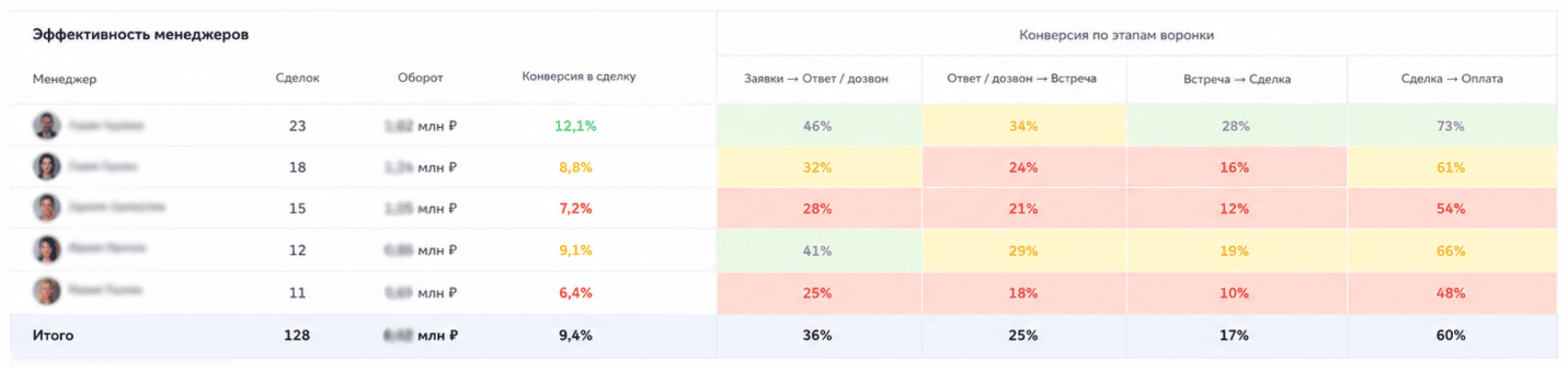Viewport: 1568px width, 368px height.
Task: Click the avatar of the manager with 15 deals
Action: (x=46, y=208)
